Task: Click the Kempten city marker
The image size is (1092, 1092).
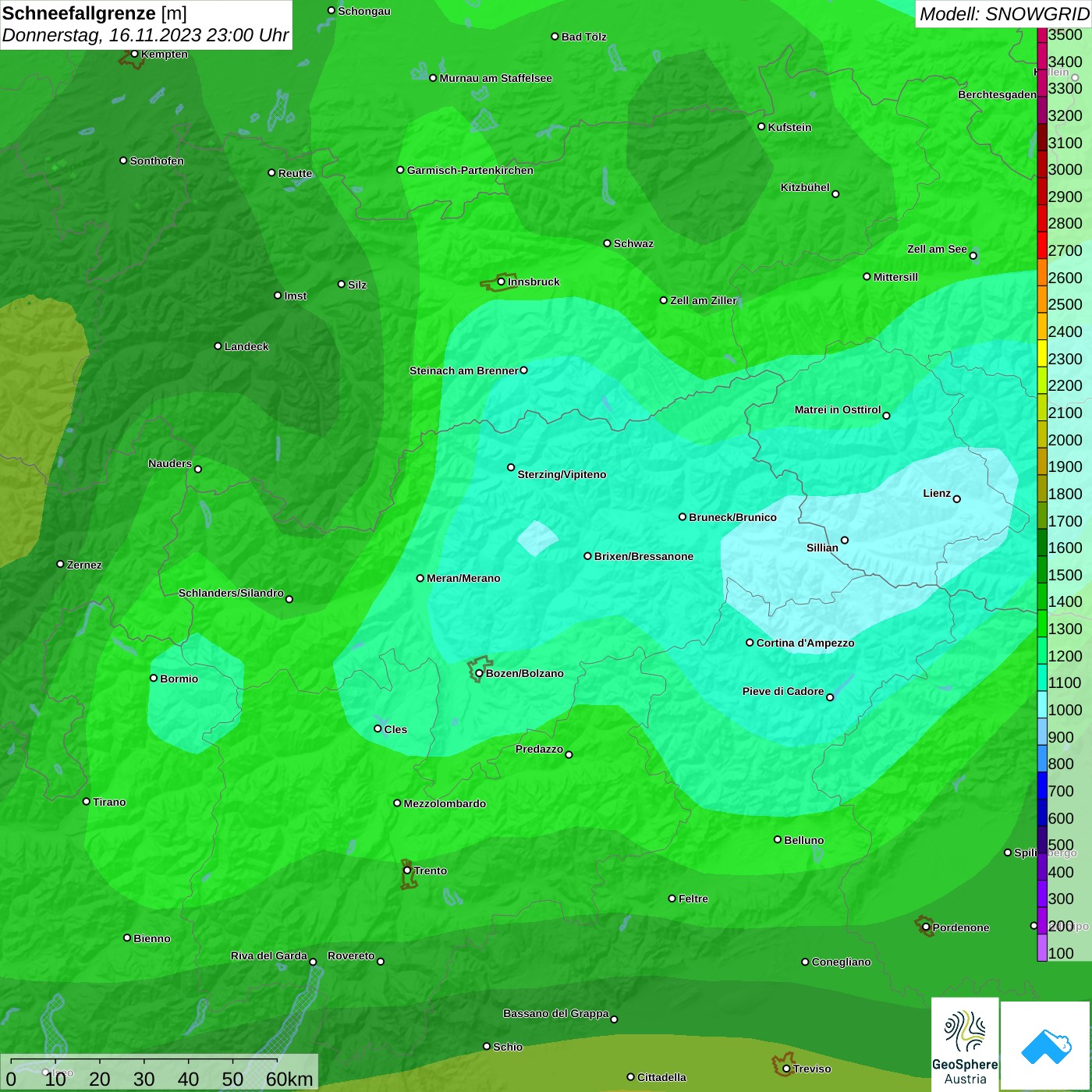Action: click(x=134, y=54)
